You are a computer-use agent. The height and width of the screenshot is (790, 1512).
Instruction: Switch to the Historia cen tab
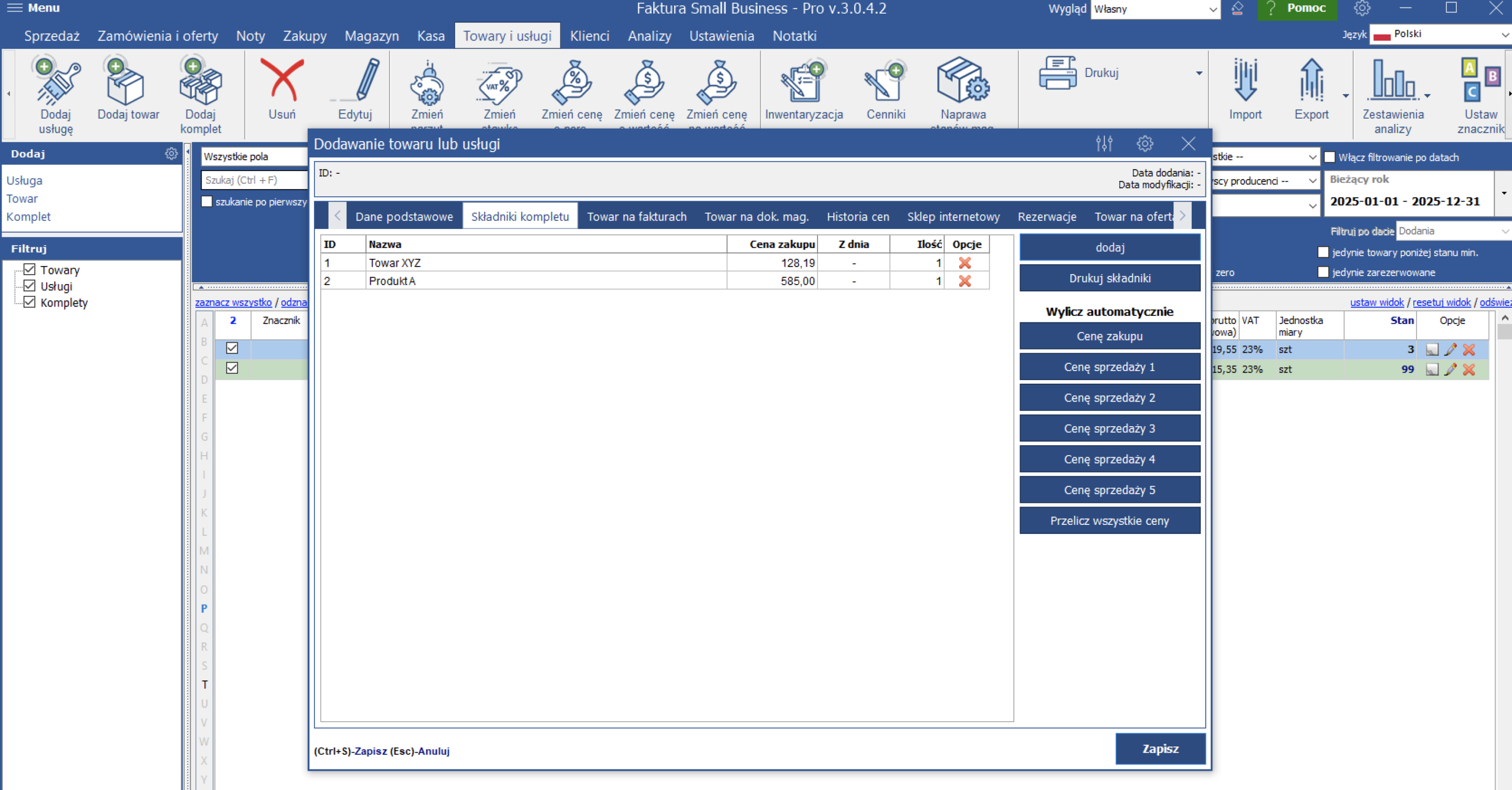pos(857,217)
